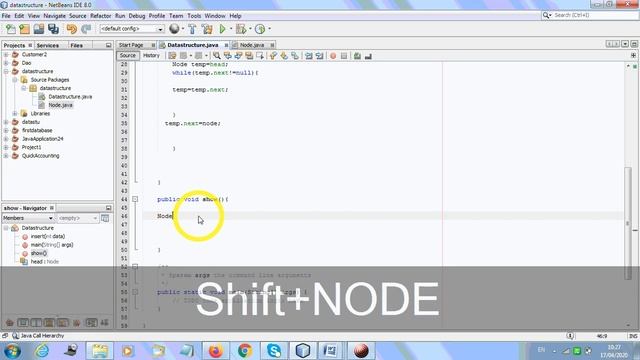The height and width of the screenshot is (360, 640).
Task: Click the Comment icon in the editor toolbar
Action: 357,56
